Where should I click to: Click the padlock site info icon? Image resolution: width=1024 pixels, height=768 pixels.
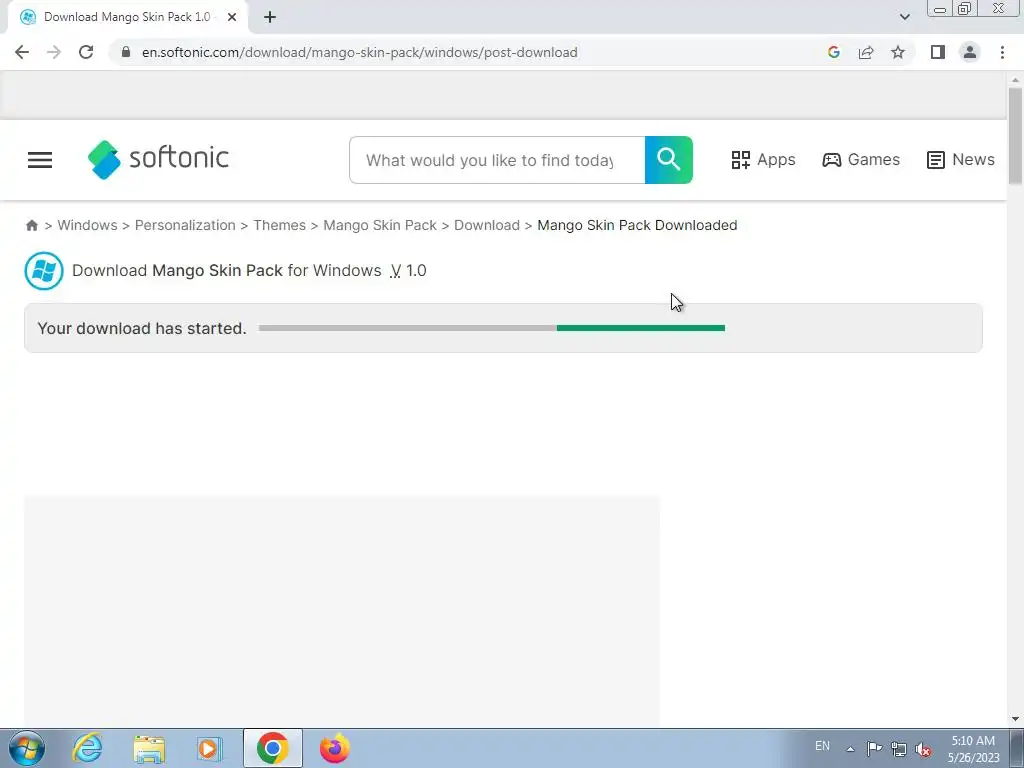pos(126,52)
